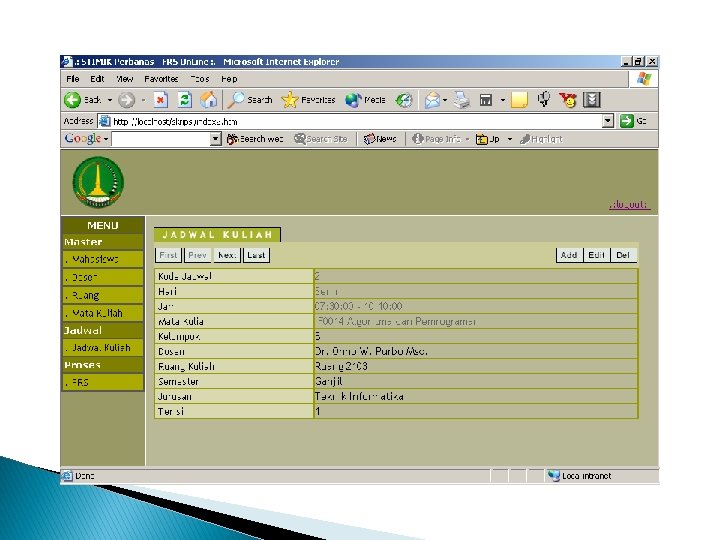Image resolution: width=720 pixels, height=540 pixels.
Task: Click the red smiley toolbar icon
Action: pyautogui.click(x=568, y=100)
